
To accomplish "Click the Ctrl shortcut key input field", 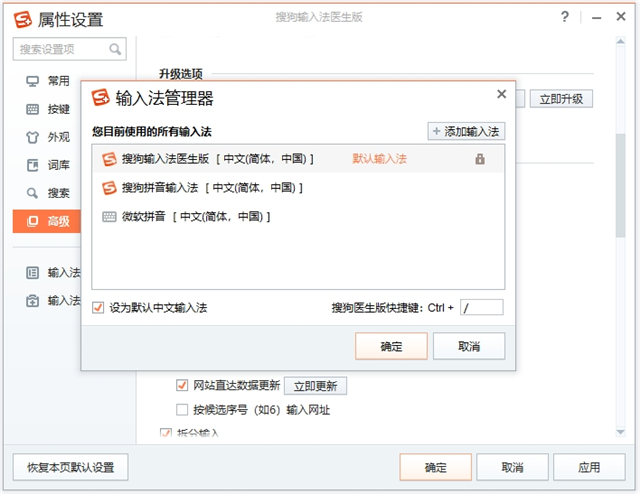I will coord(481,307).
